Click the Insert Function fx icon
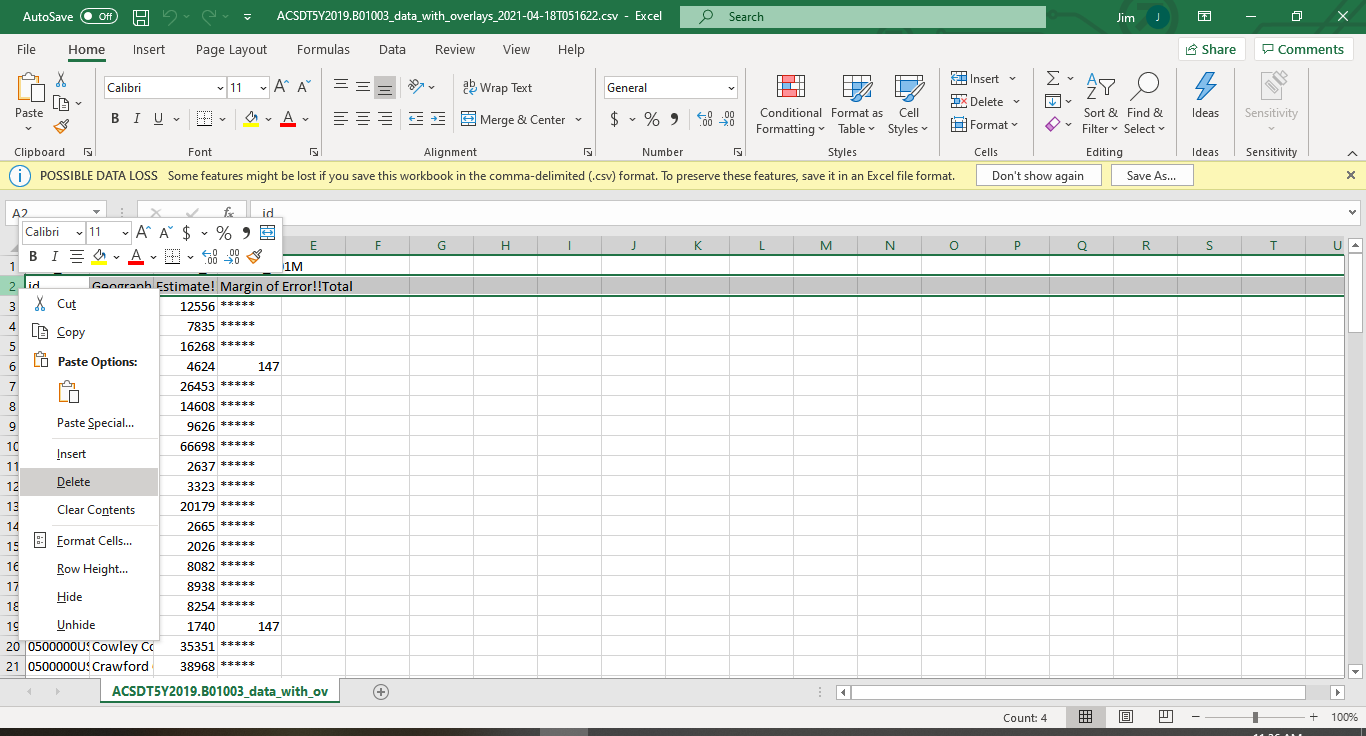 pos(228,212)
